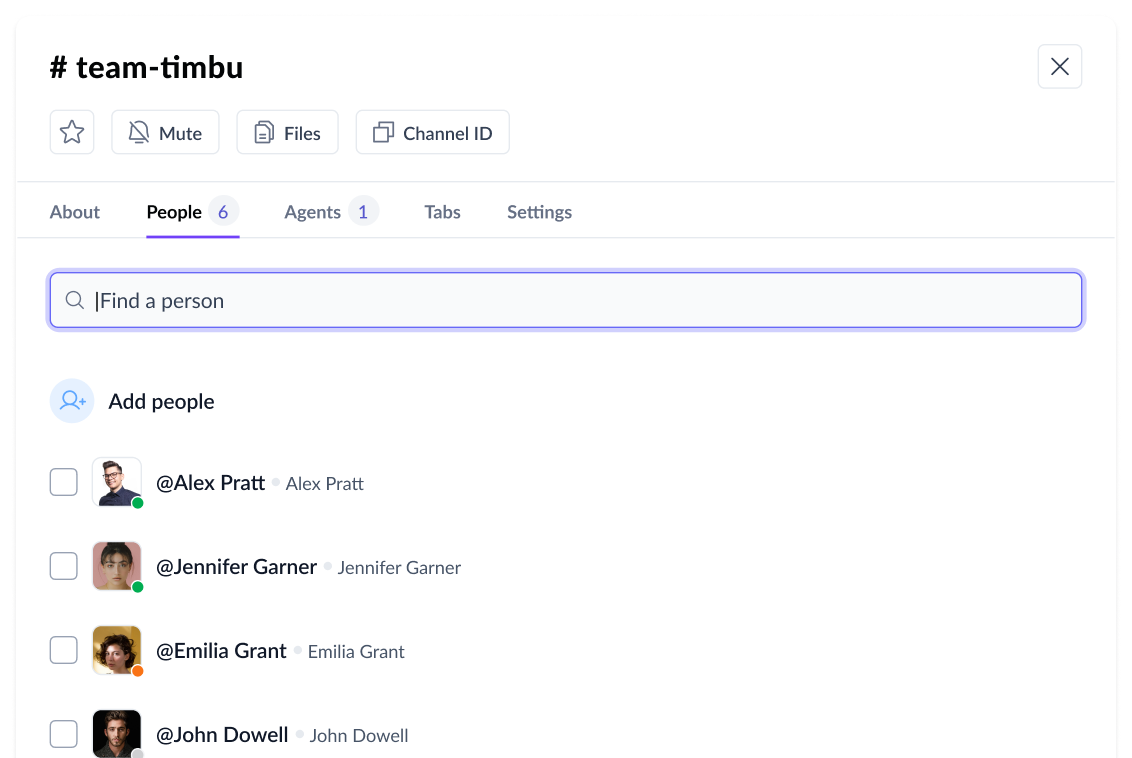This screenshot has width=1132, height=758.
Task: Open the Settings tab
Action: click(x=539, y=212)
